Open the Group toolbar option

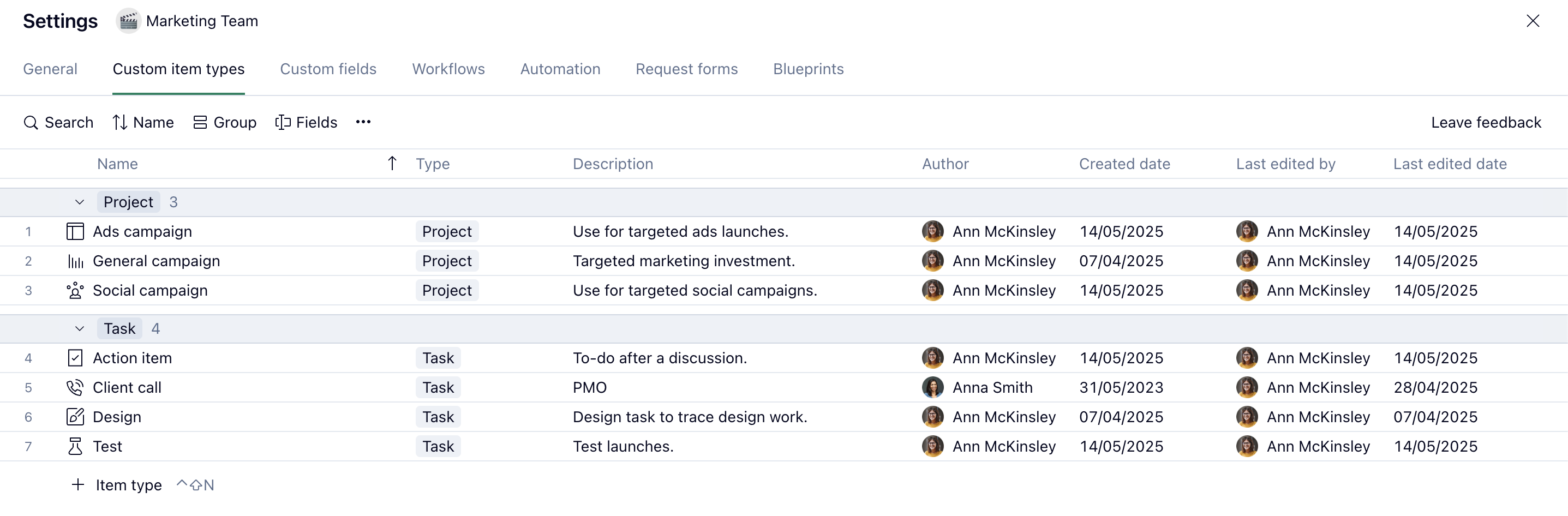click(x=225, y=122)
